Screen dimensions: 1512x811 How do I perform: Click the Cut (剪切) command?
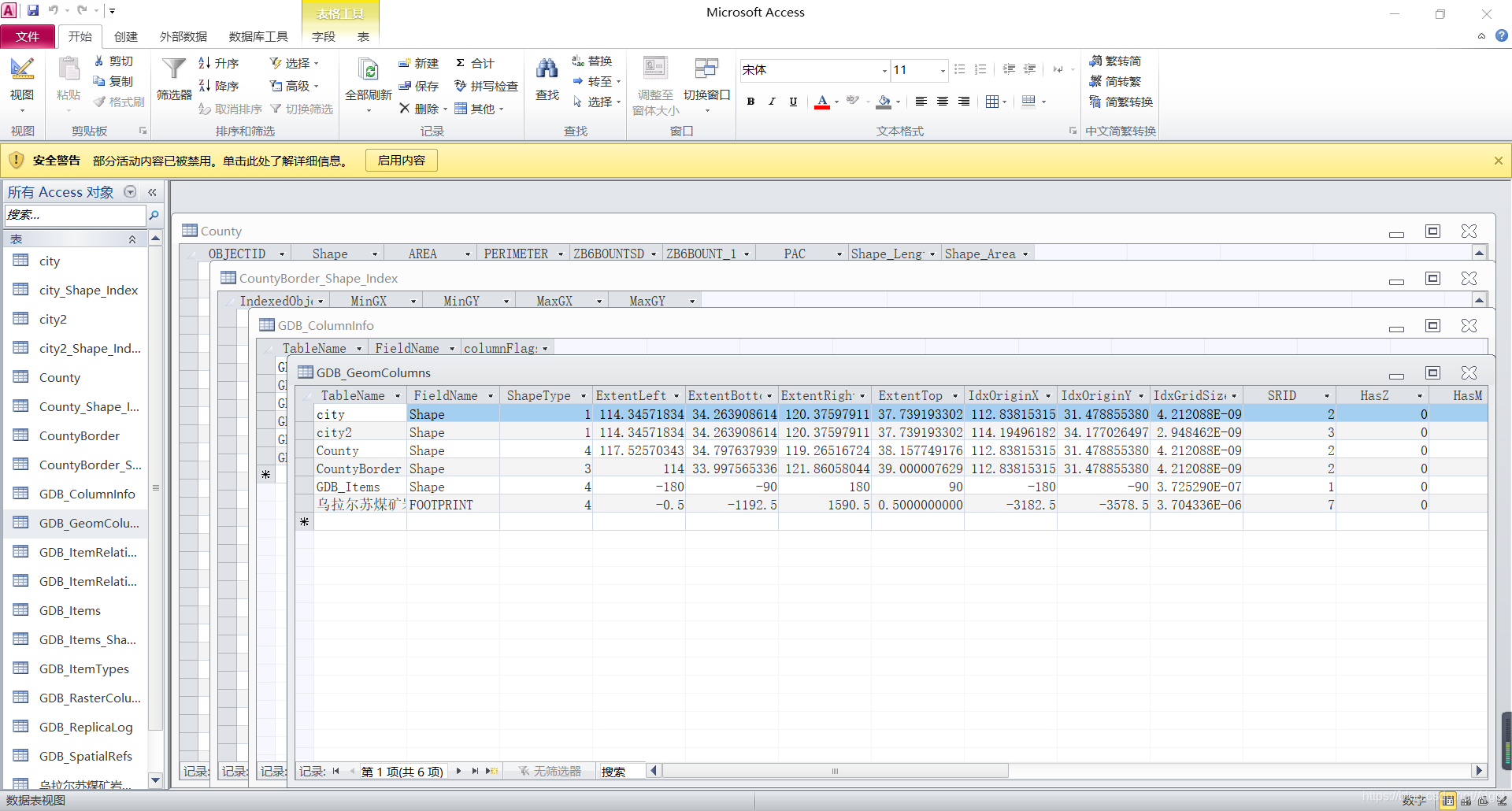tap(113, 61)
